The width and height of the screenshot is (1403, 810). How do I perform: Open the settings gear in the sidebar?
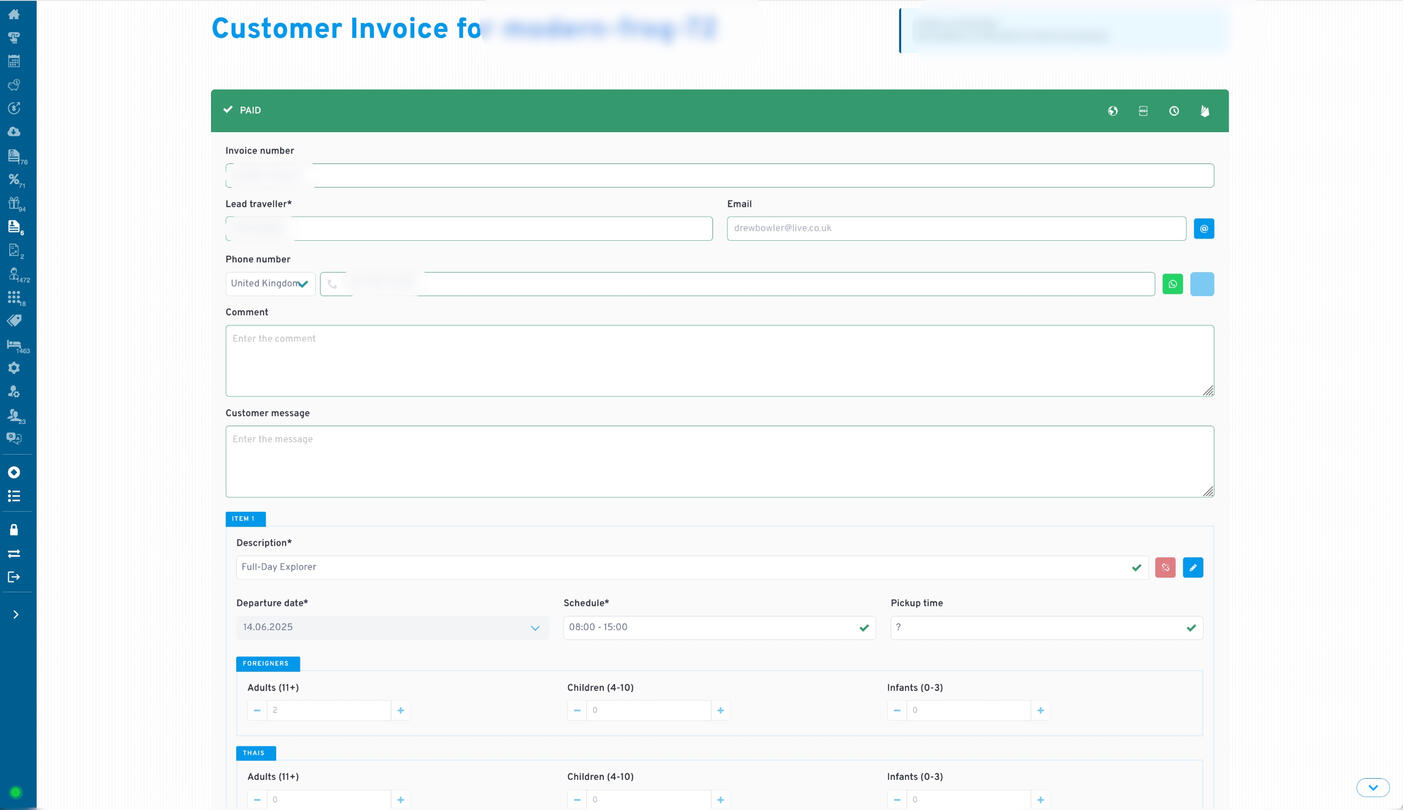click(x=14, y=367)
